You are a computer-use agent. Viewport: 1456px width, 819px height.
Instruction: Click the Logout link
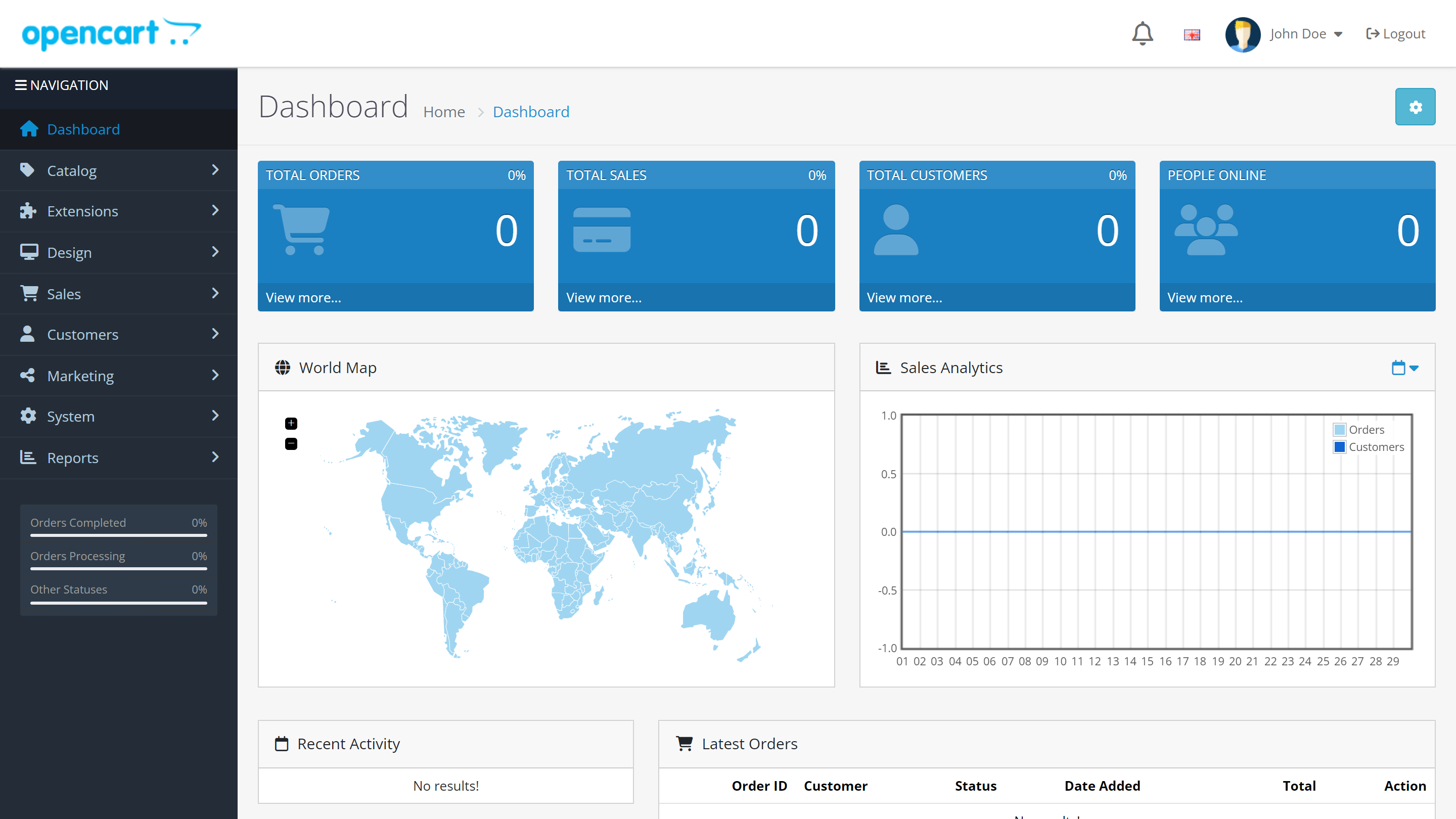(x=1395, y=34)
